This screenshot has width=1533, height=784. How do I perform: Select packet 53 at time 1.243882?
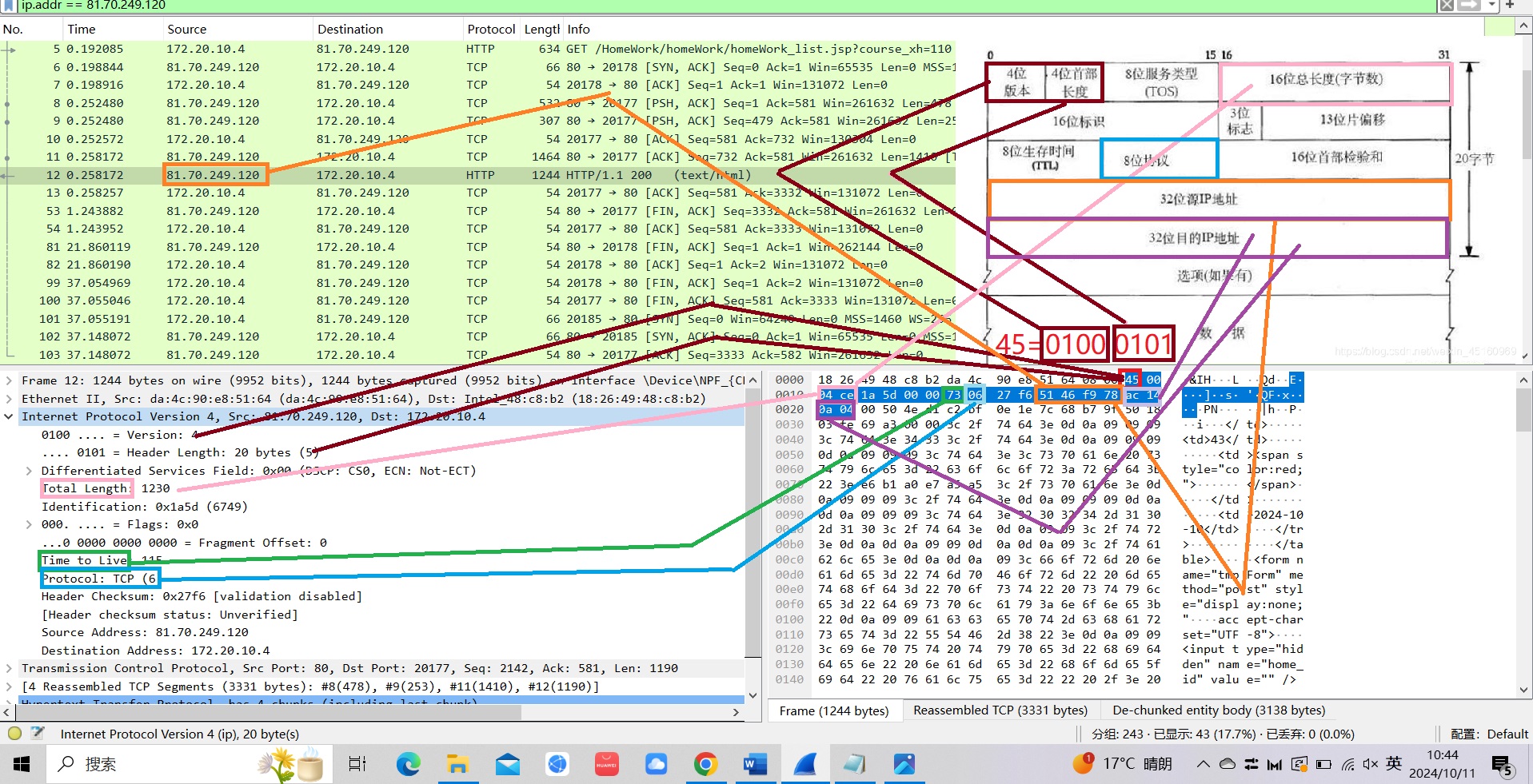point(478,211)
